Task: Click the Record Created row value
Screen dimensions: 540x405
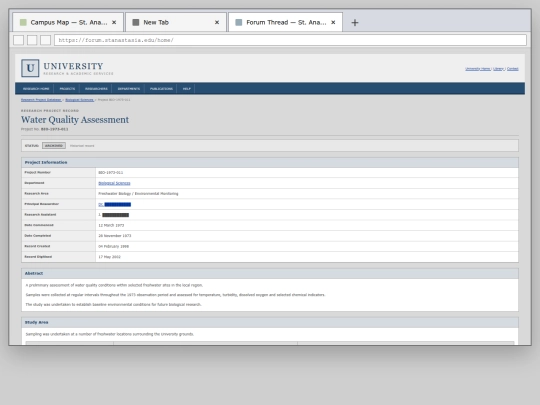Action: point(114,247)
